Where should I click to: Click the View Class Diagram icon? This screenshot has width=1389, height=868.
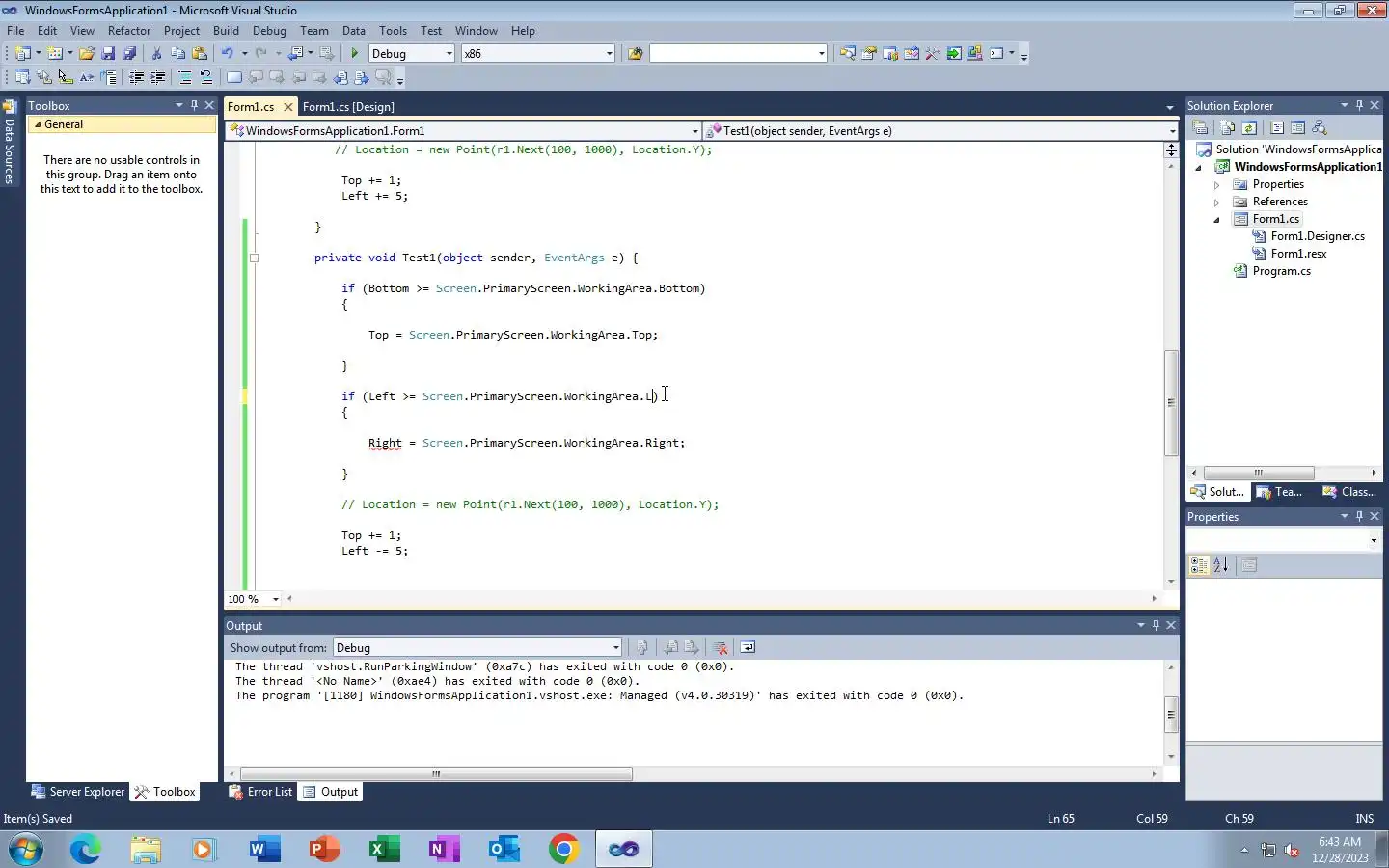(x=1320, y=127)
